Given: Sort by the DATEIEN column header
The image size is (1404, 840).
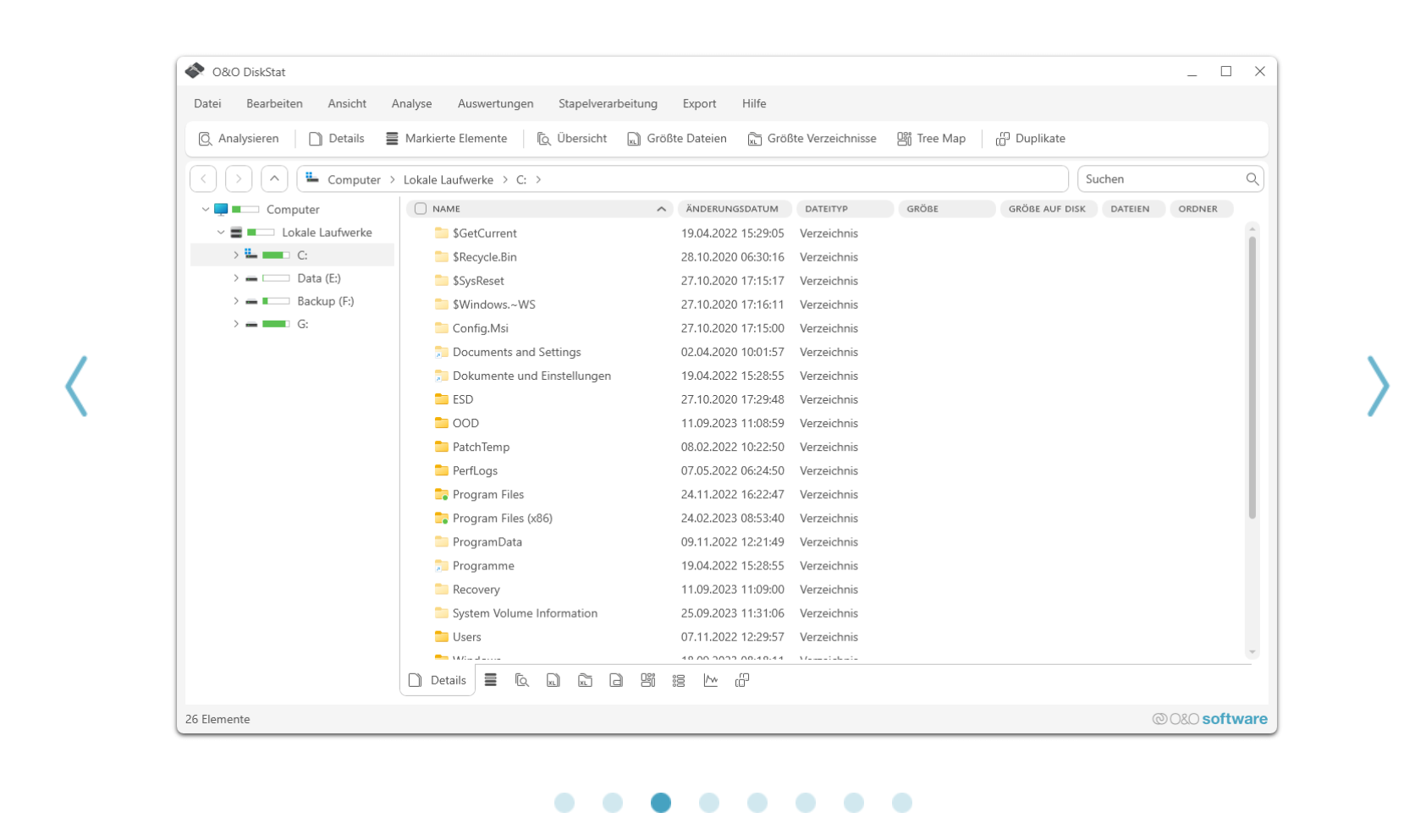Looking at the screenshot, I should pos(1133,209).
